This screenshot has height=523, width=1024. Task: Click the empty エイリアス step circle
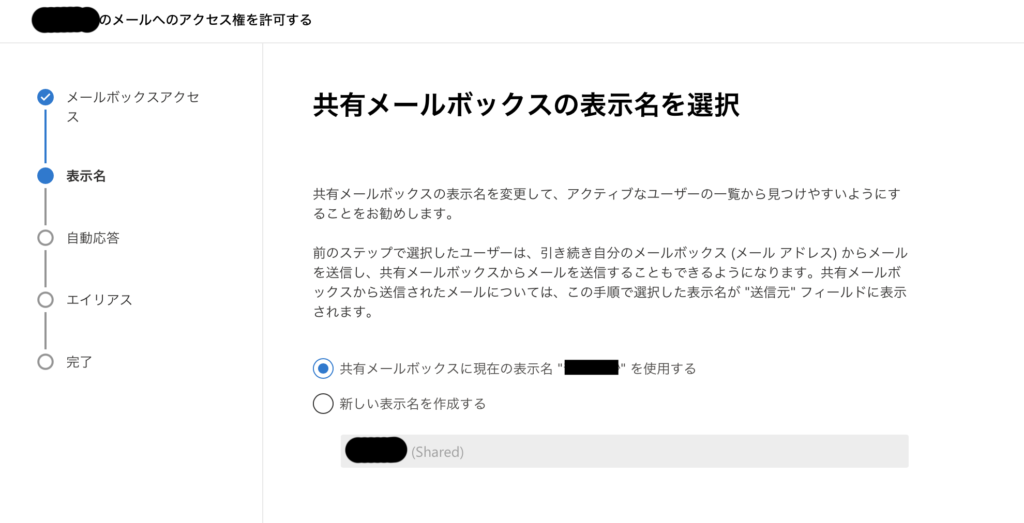point(45,300)
